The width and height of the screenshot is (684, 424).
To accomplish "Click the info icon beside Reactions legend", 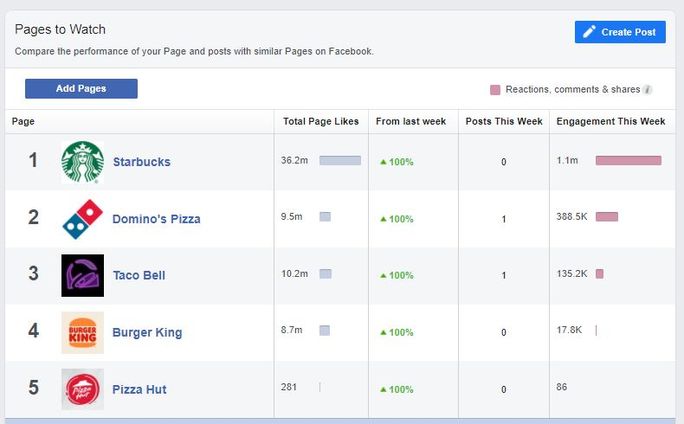I will coord(648,90).
